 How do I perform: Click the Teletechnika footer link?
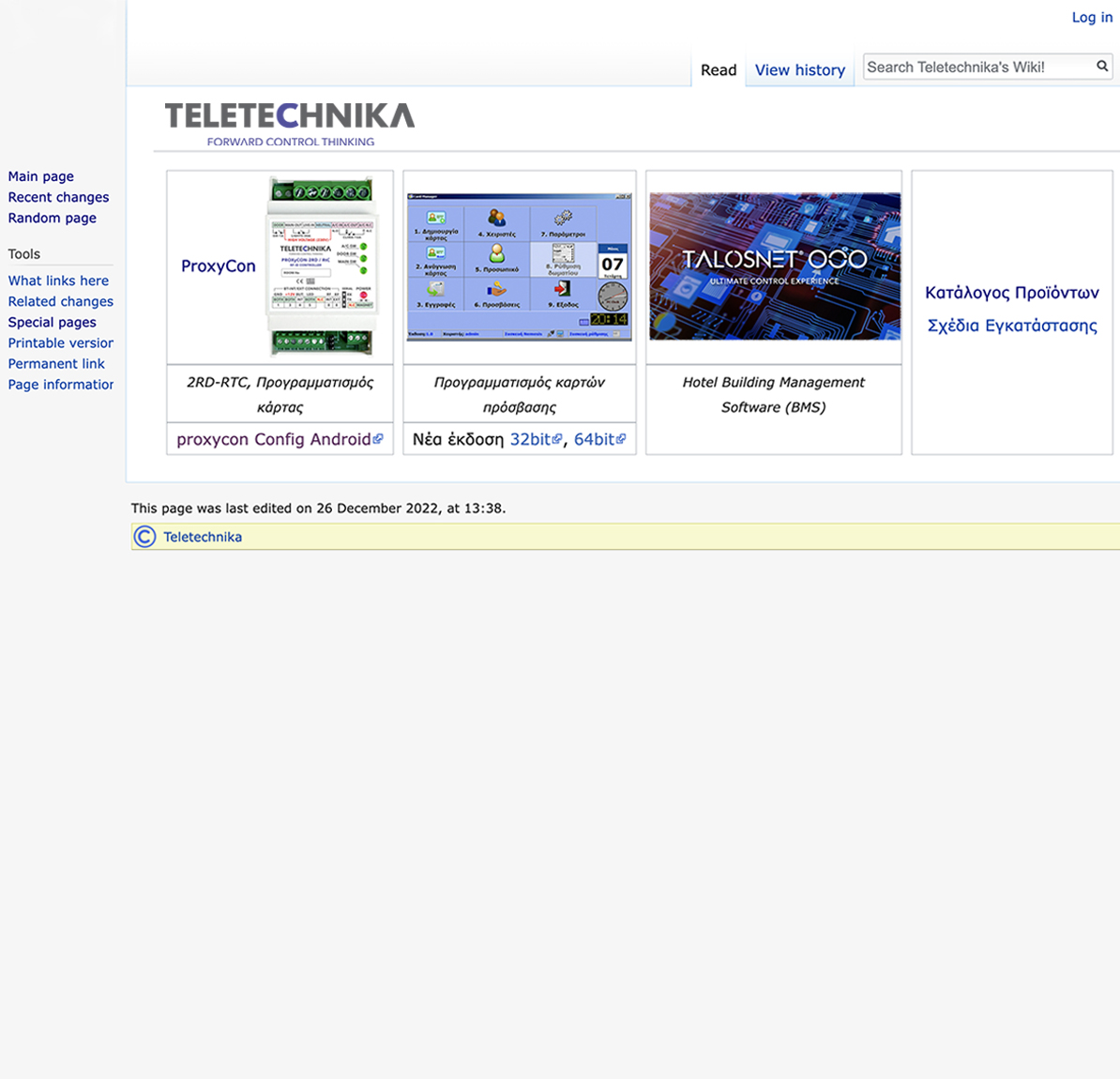point(203,537)
